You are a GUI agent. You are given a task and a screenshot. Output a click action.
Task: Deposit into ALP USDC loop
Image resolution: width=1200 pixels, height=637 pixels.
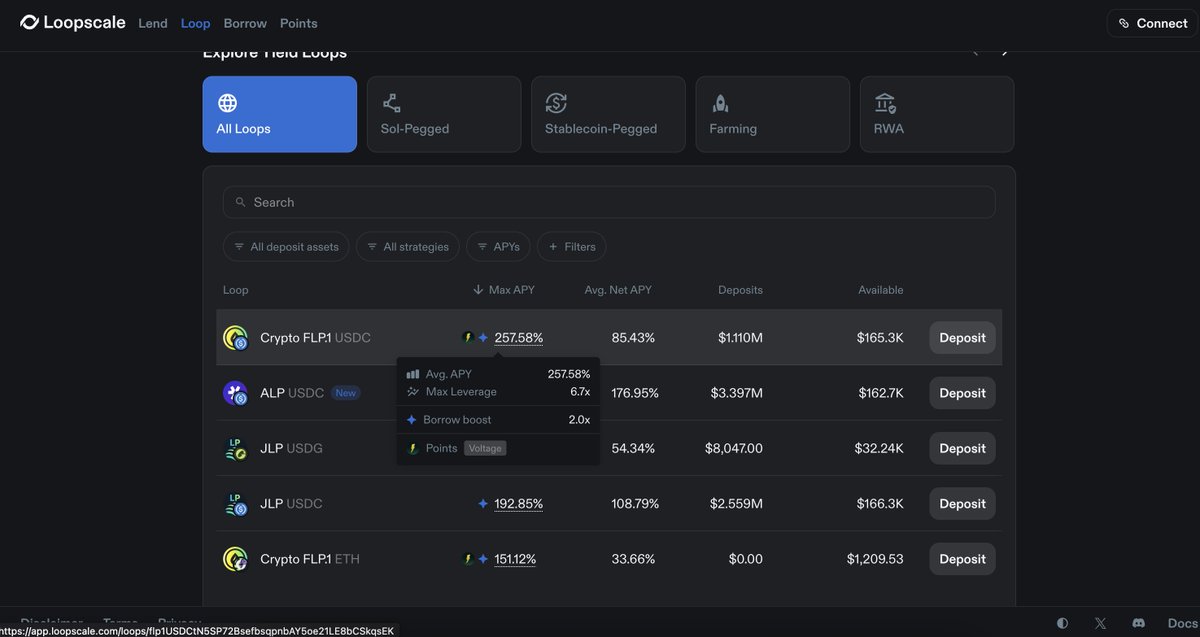click(963, 393)
